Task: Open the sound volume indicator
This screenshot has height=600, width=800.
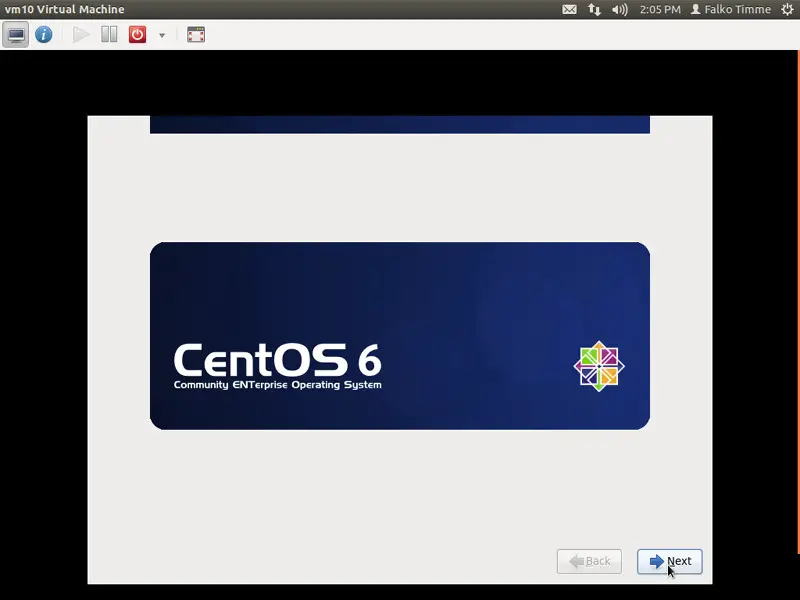Action: coord(619,9)
